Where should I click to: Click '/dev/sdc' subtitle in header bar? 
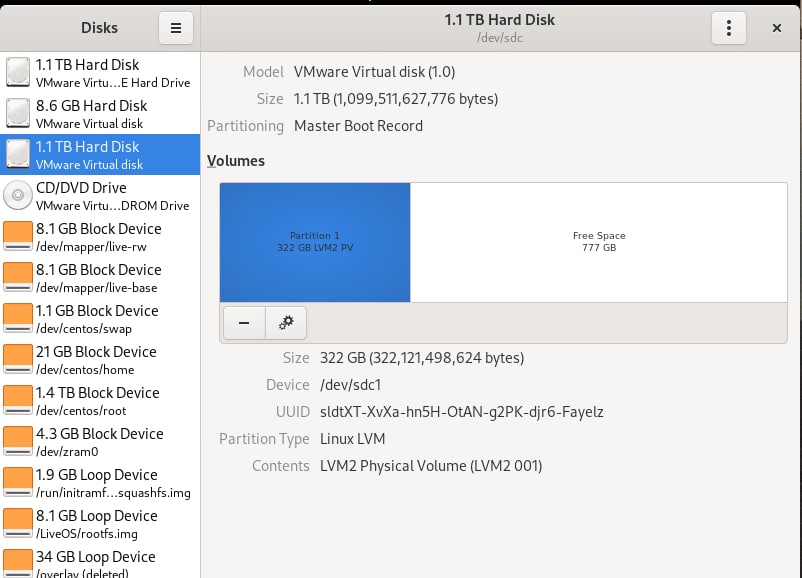click(x=500, y=38)
